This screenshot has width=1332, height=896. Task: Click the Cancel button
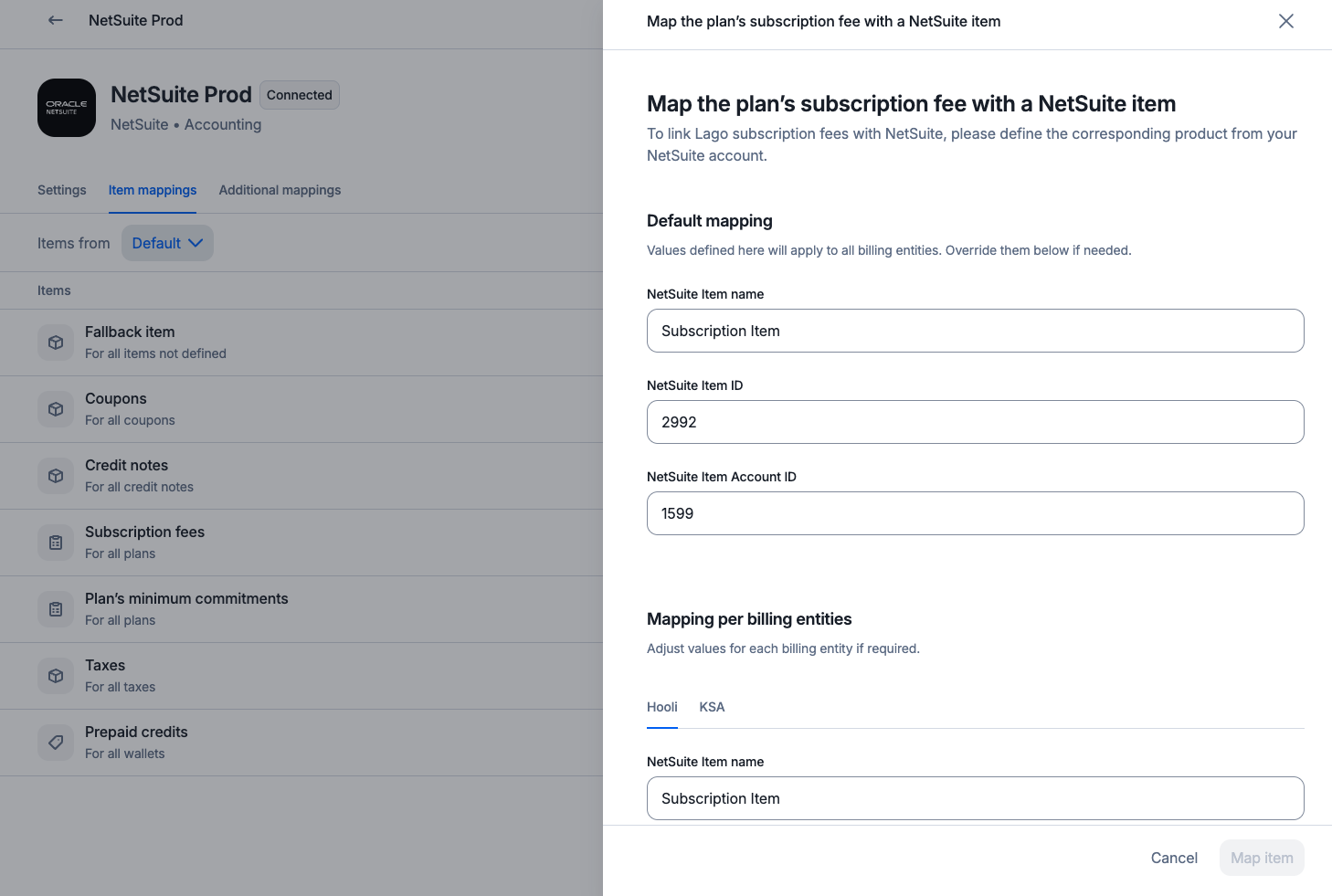(x=1174, y=858)
